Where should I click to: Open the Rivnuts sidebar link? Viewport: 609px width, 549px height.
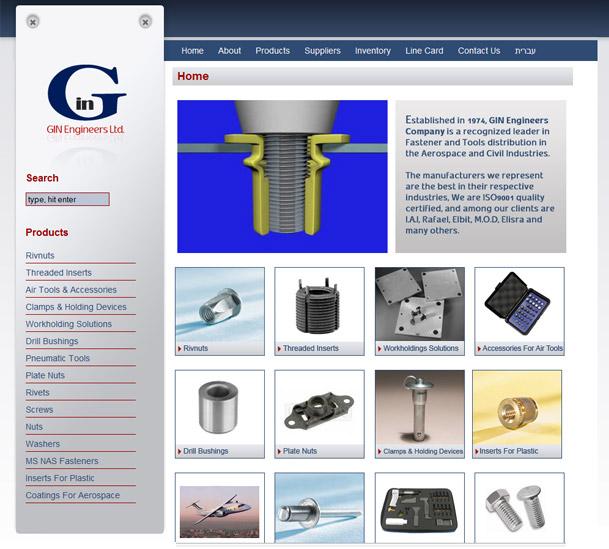40,255
